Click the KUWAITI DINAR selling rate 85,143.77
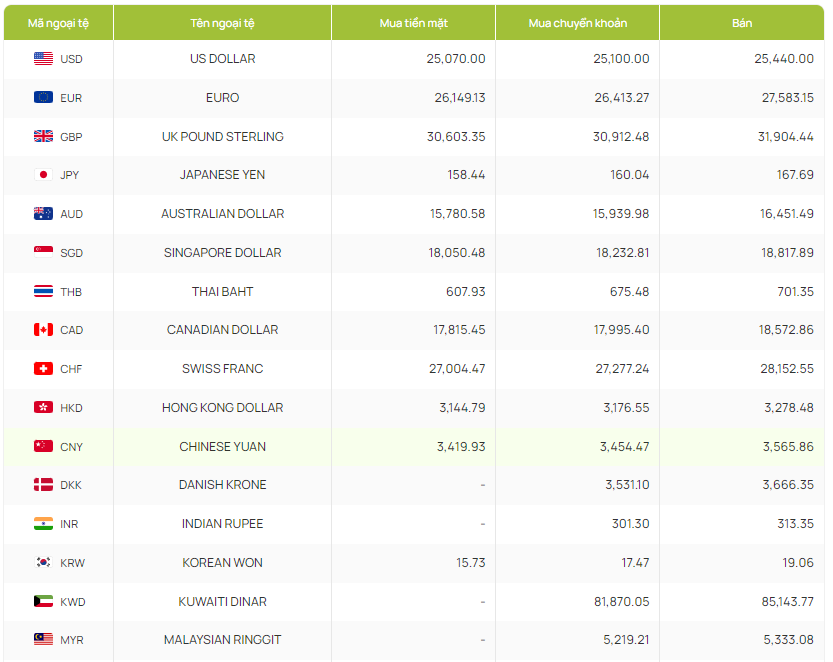The image size is (833, 662). 784,602
